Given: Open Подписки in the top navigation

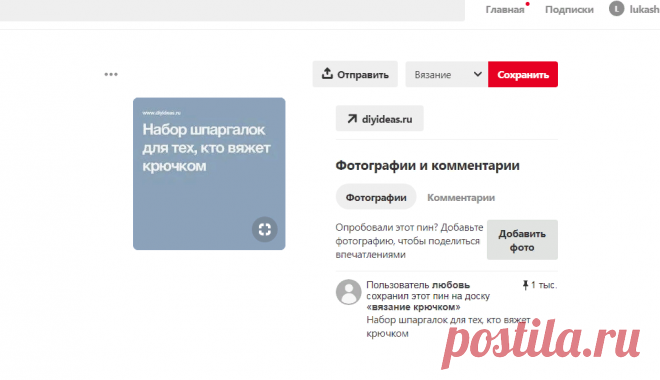Looking at the screenshot, I should (569, 9).
